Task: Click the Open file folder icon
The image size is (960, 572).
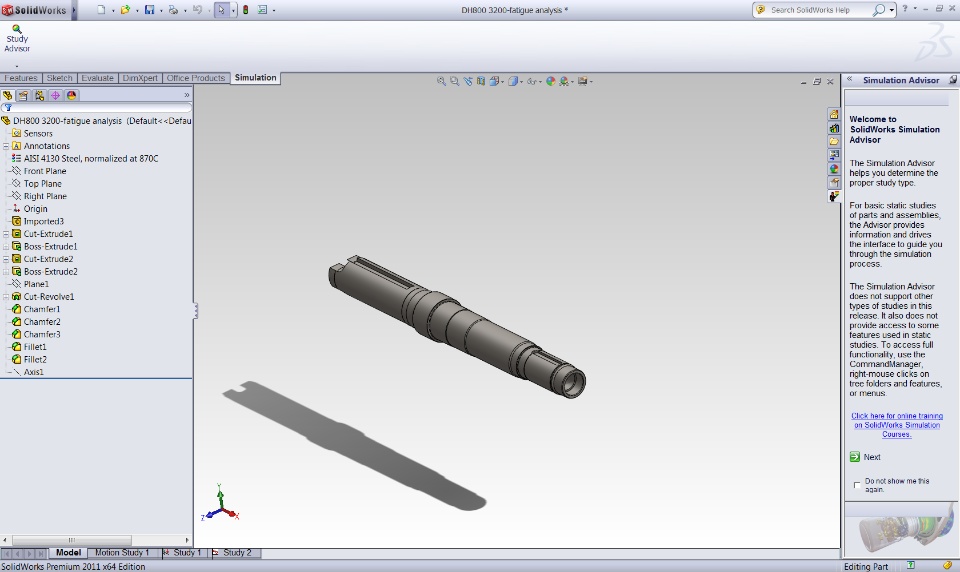Action: pyautogui.click(x=125, y=10)
